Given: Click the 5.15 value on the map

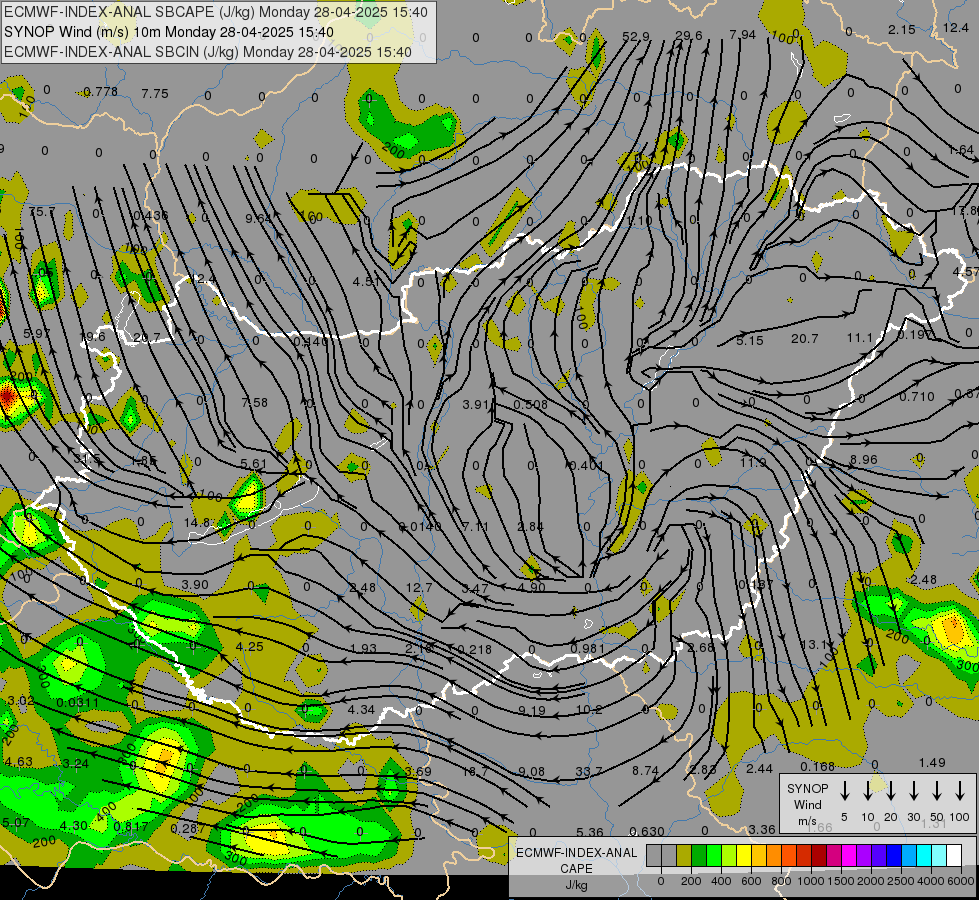Looking at the screenshot, I should pos(750,340).
